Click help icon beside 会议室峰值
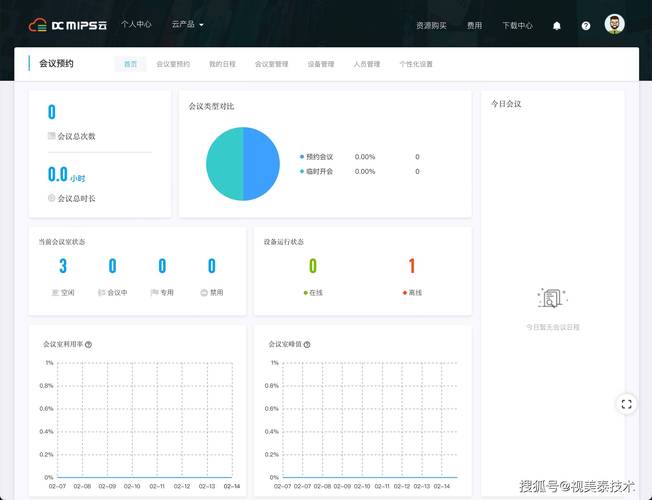652x500 pixels. (307, 344)
